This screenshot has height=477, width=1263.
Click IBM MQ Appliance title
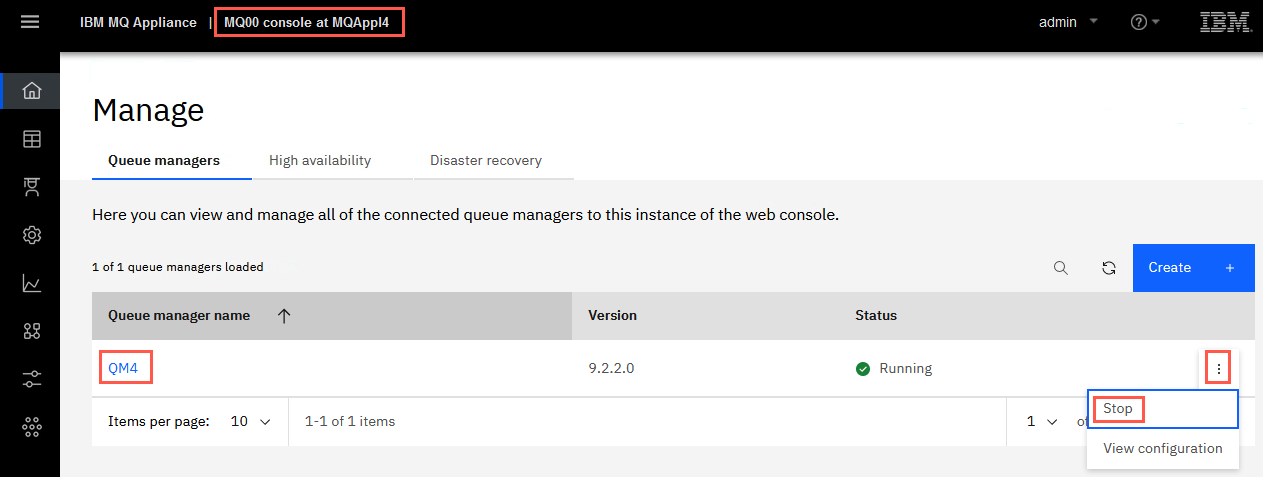[138, 22]
